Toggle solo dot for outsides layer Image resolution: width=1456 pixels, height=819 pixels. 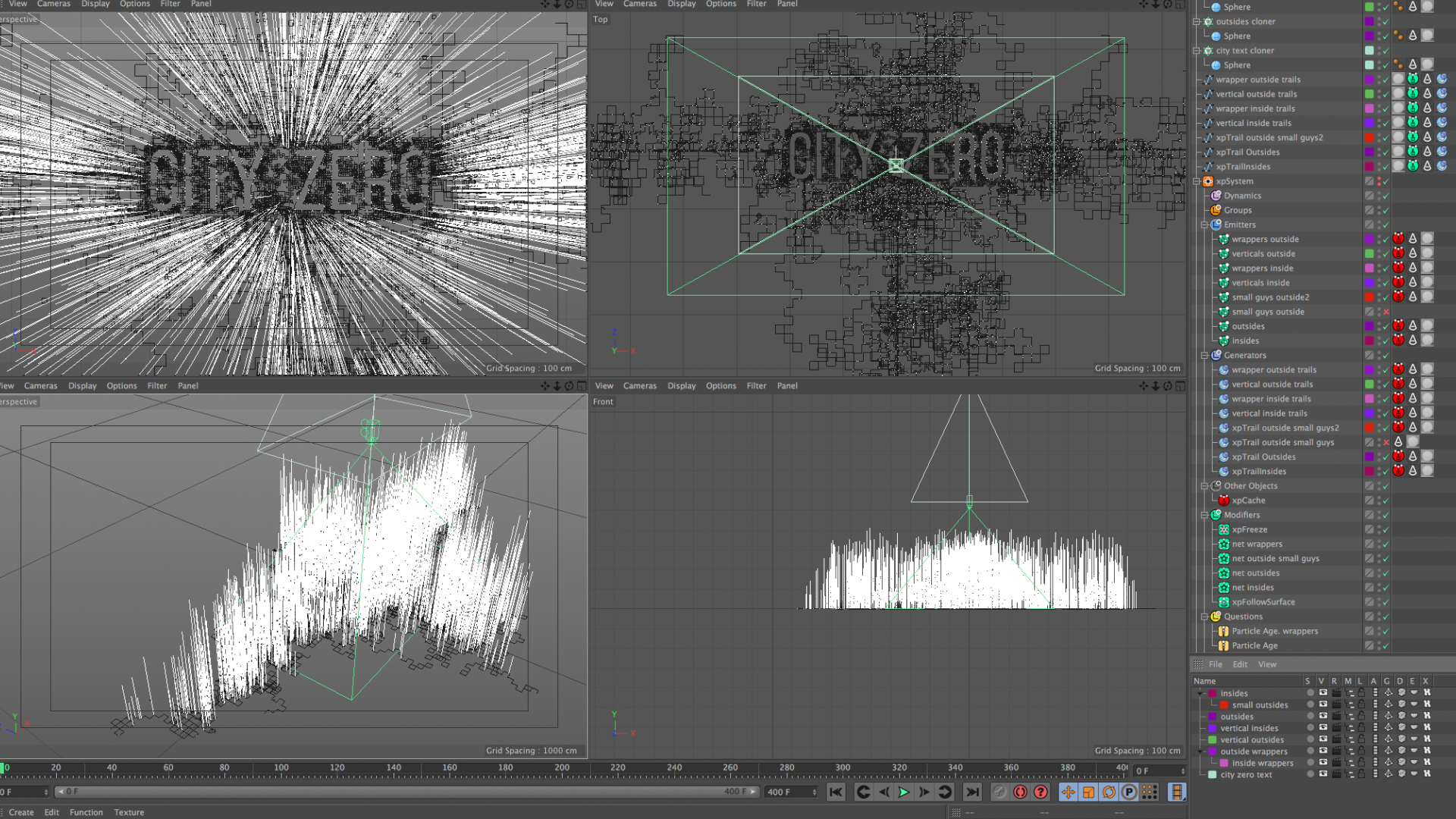click(x=1310, y=717)
